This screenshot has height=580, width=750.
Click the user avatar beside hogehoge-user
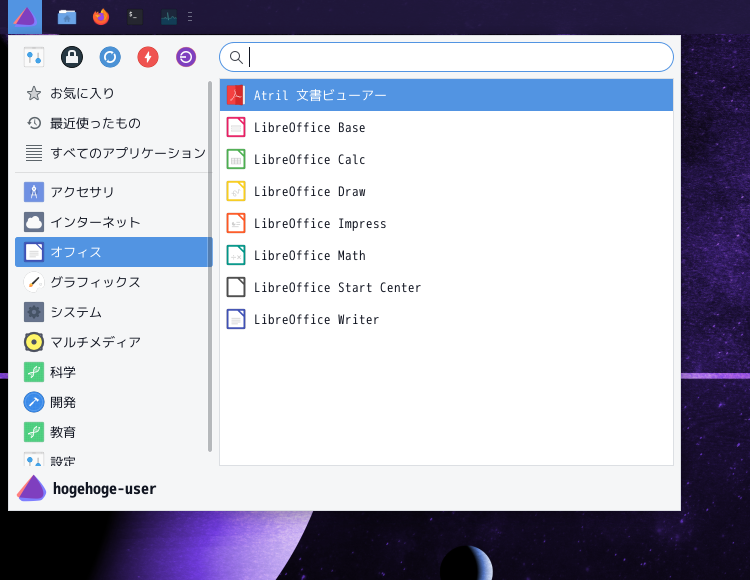(x=32, y=488)
